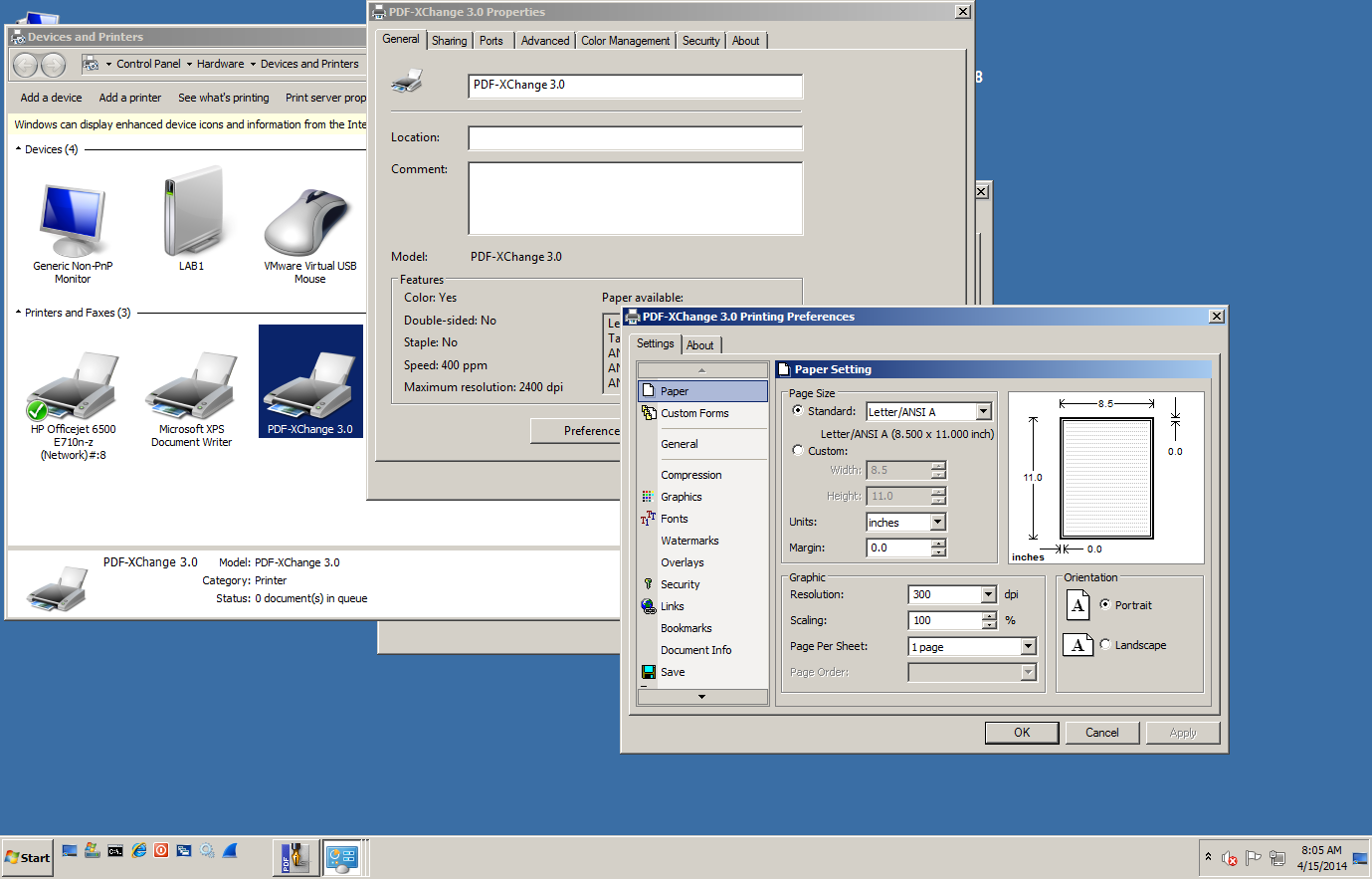
Task: Click the network tray icon
Action: 1278,858
